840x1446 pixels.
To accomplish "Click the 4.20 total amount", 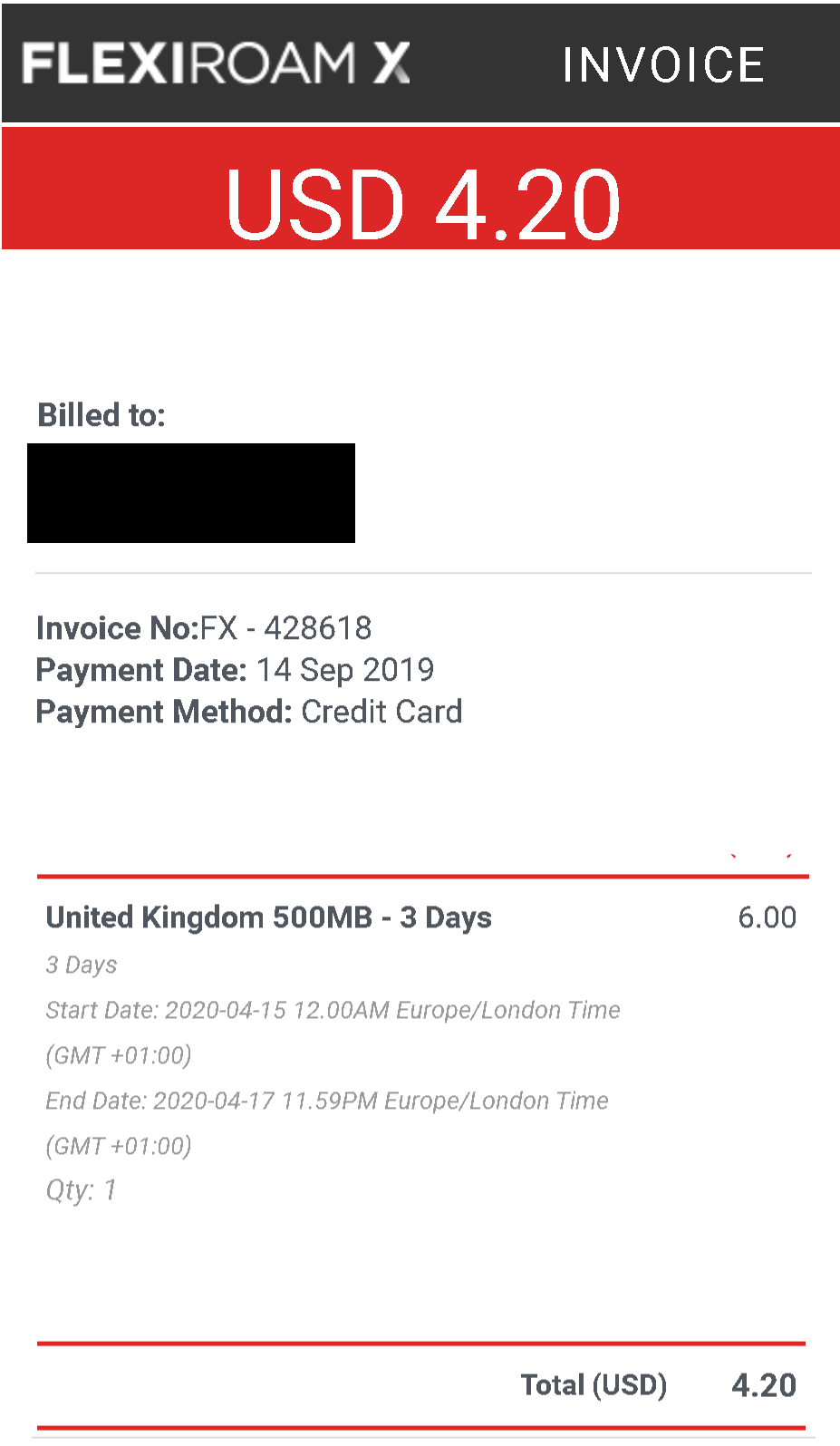I will point(764,1385).
